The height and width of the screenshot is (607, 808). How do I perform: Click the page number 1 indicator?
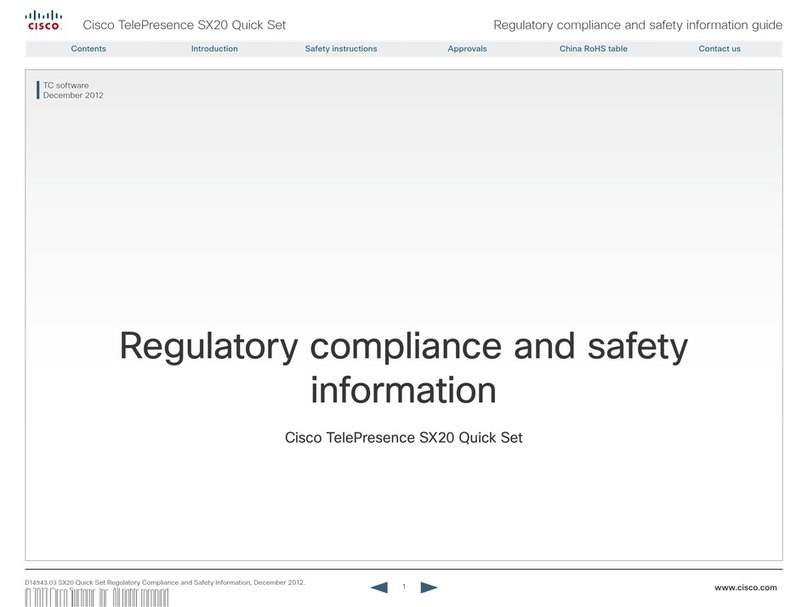[404, 586]
